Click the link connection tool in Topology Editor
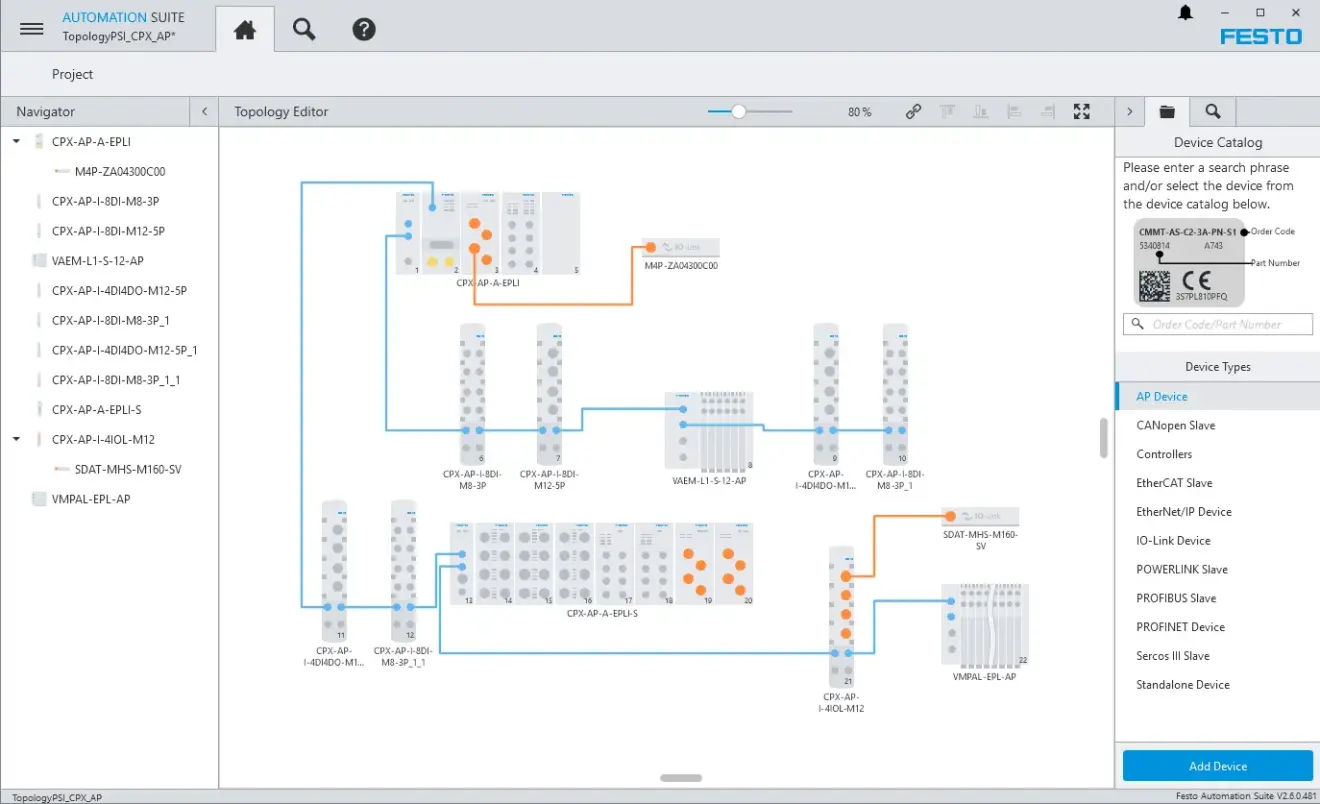 (x=913, y=112)
